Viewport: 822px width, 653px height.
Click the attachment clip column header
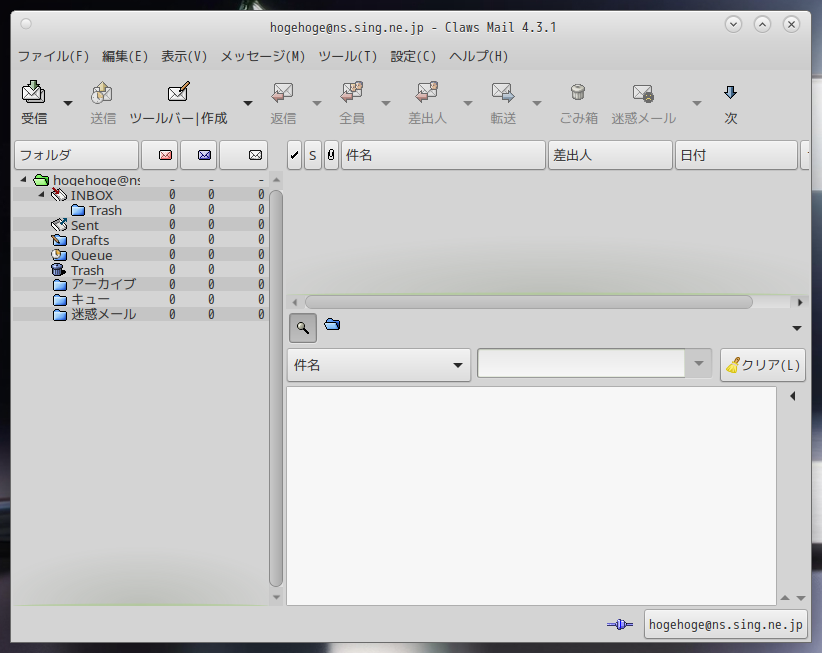pos(331,155)
